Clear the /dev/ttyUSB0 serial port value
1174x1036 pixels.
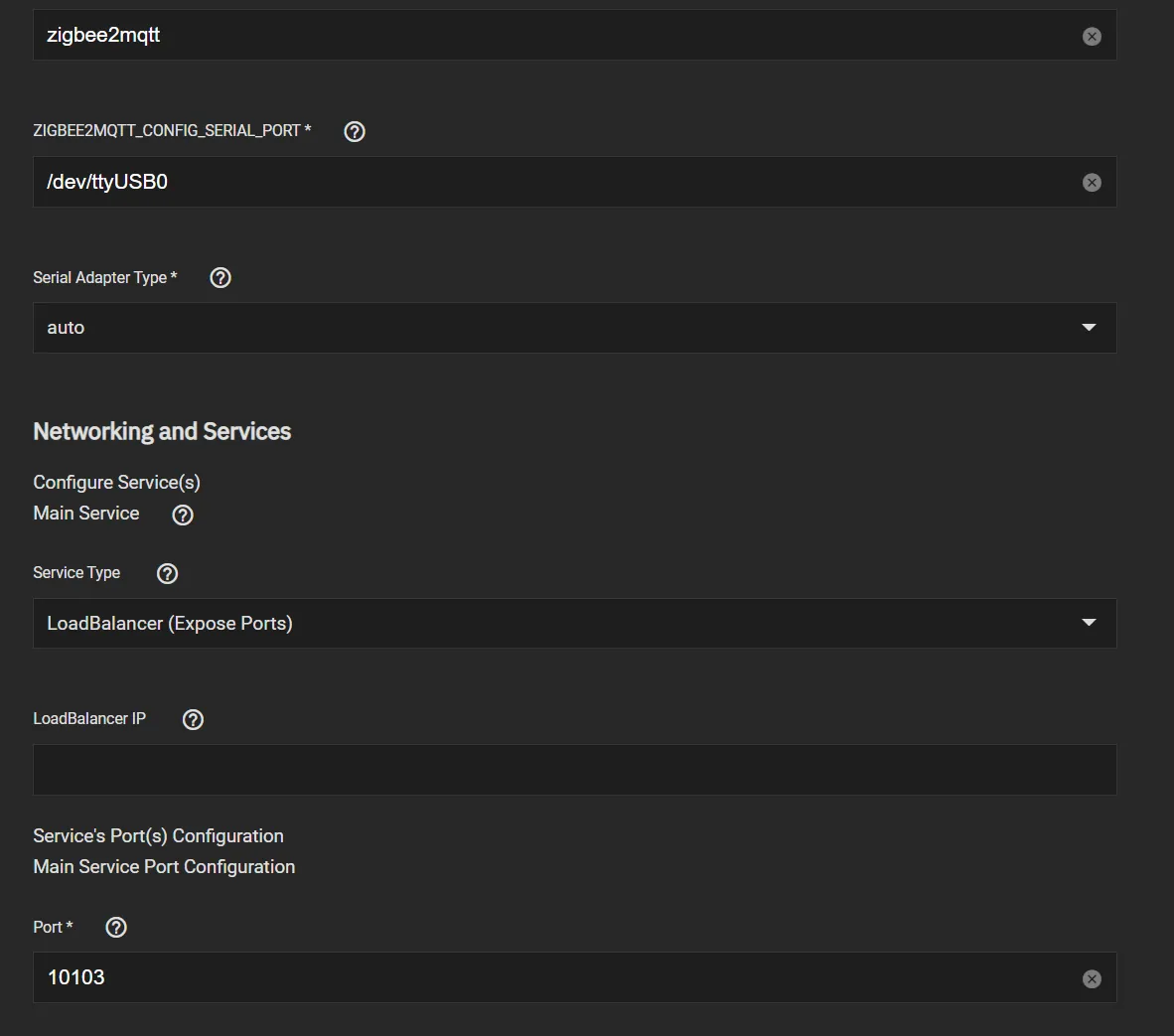[x=1092, y=182]
